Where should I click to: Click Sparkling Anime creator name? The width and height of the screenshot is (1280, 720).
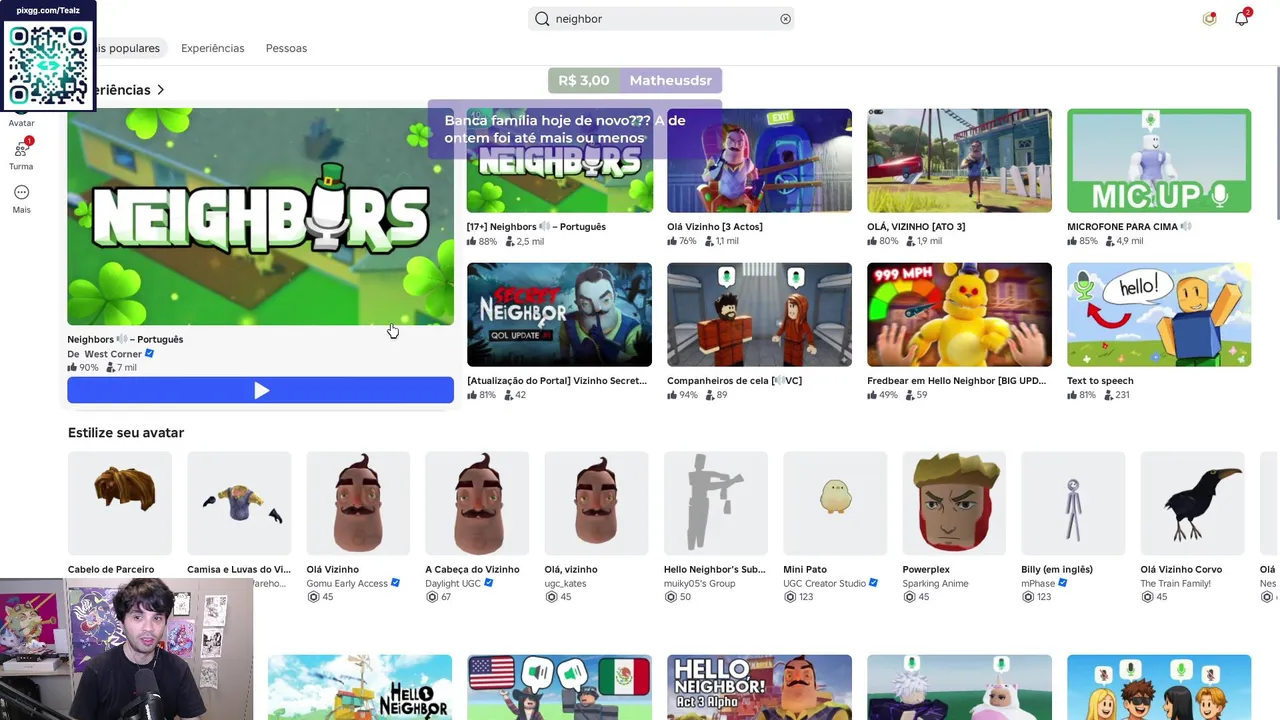click(935, 583)
